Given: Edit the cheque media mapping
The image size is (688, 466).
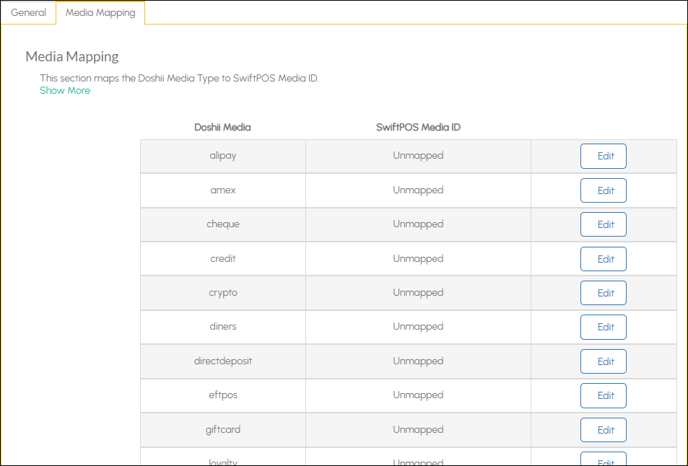Looking at the screenshot, I should point(603,224).
